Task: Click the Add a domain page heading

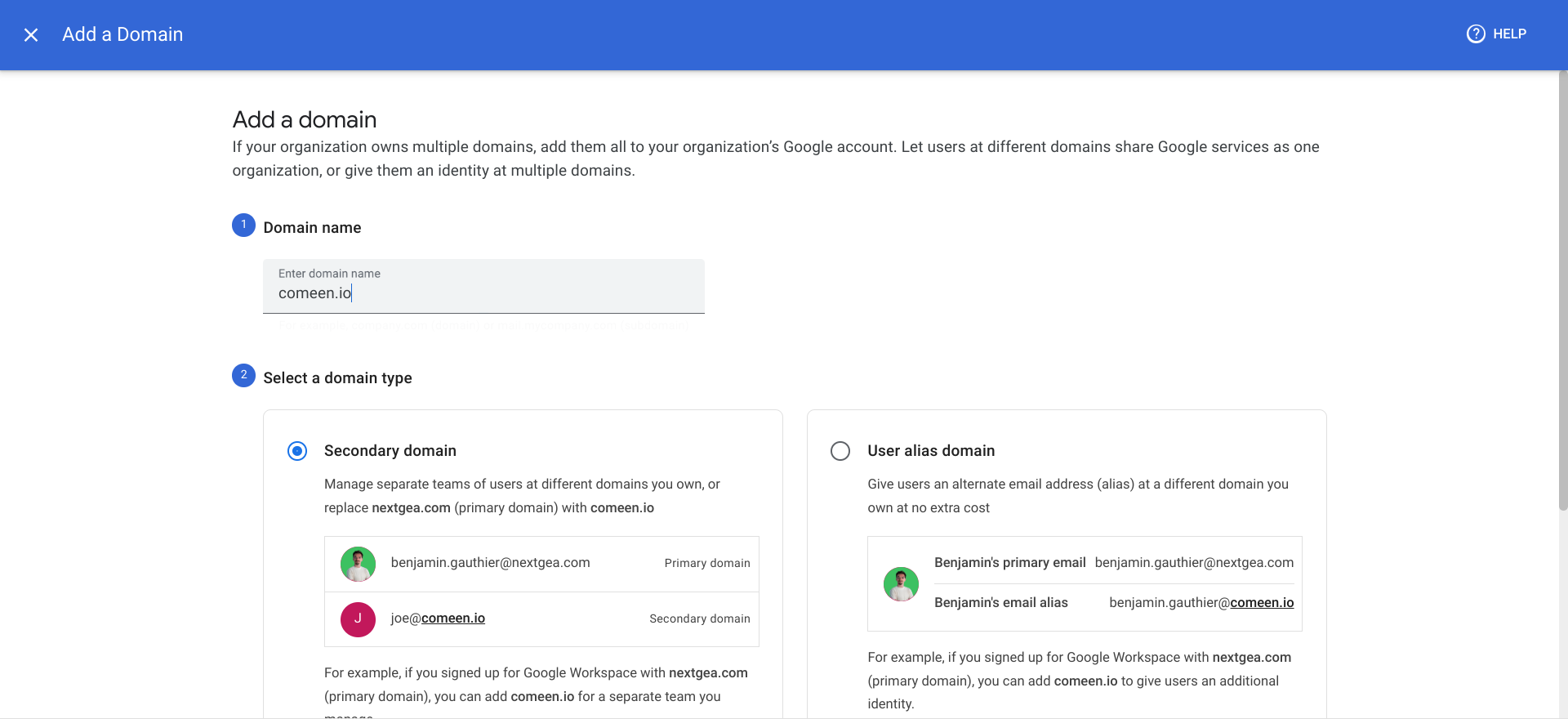Action: coord(305,120)
